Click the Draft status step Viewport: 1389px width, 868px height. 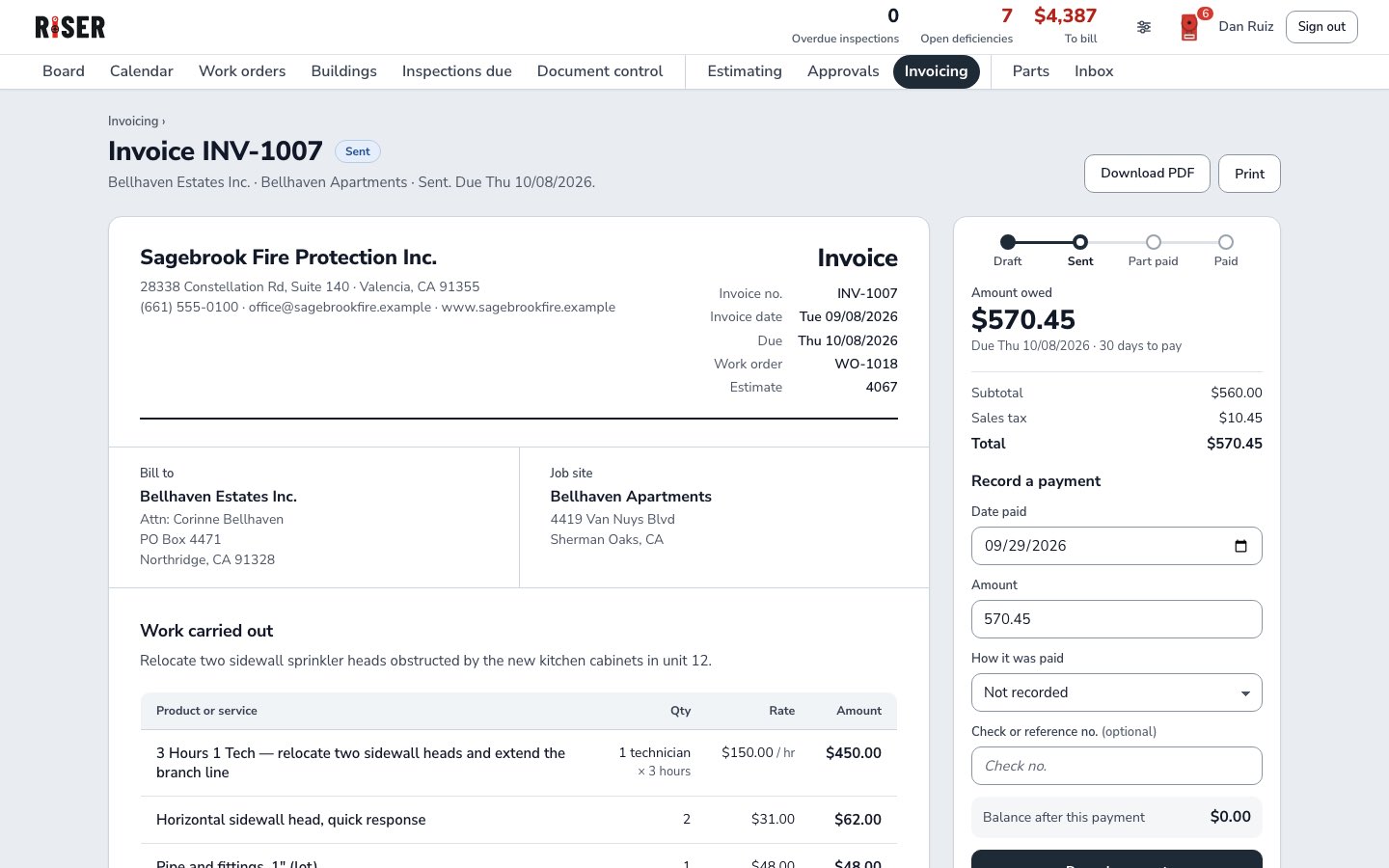(1007, 251)
